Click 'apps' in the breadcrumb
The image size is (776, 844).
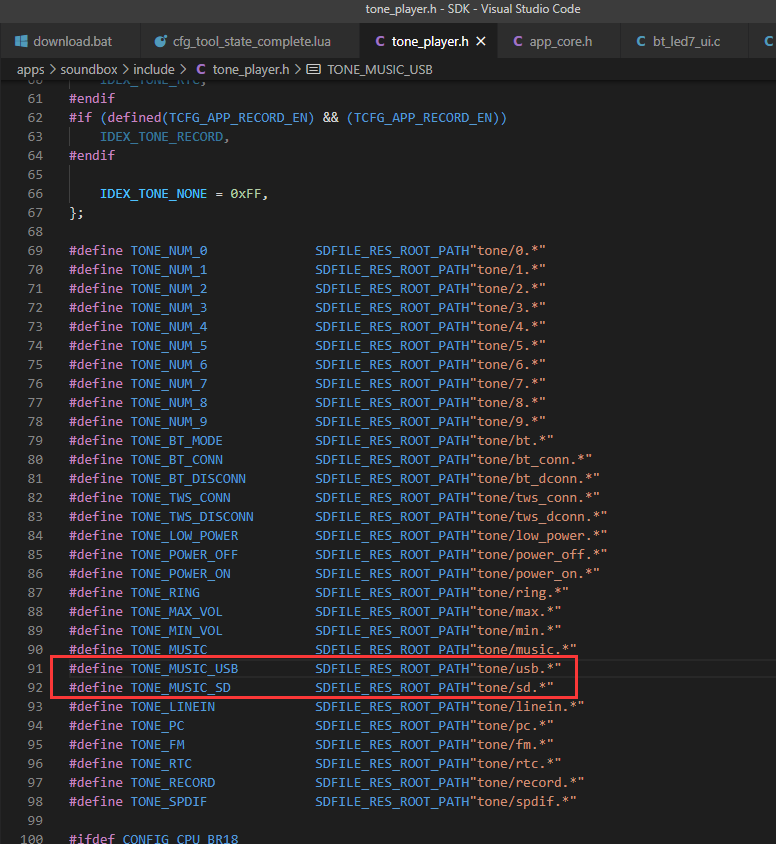click(31, 69)
